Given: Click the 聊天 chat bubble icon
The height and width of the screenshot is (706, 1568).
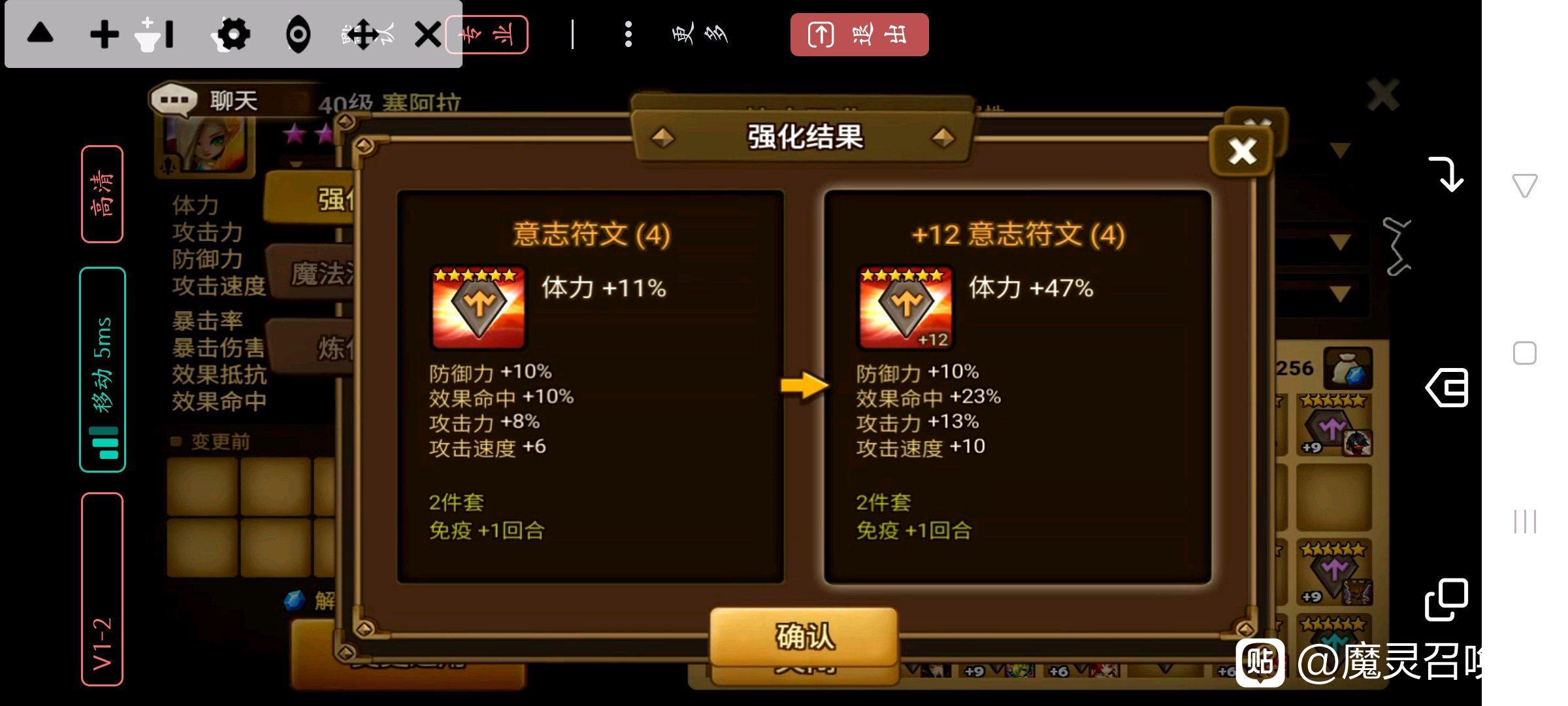Looking at the screenshot, I should pyautogui.click(x=174, y=101).
